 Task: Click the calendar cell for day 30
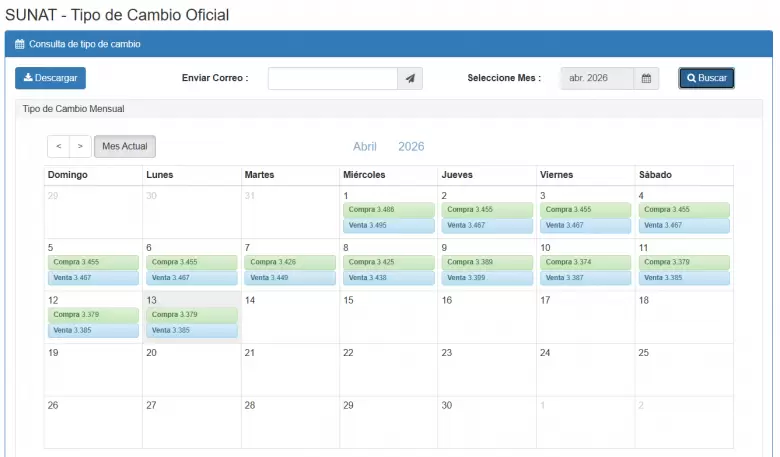486,422
